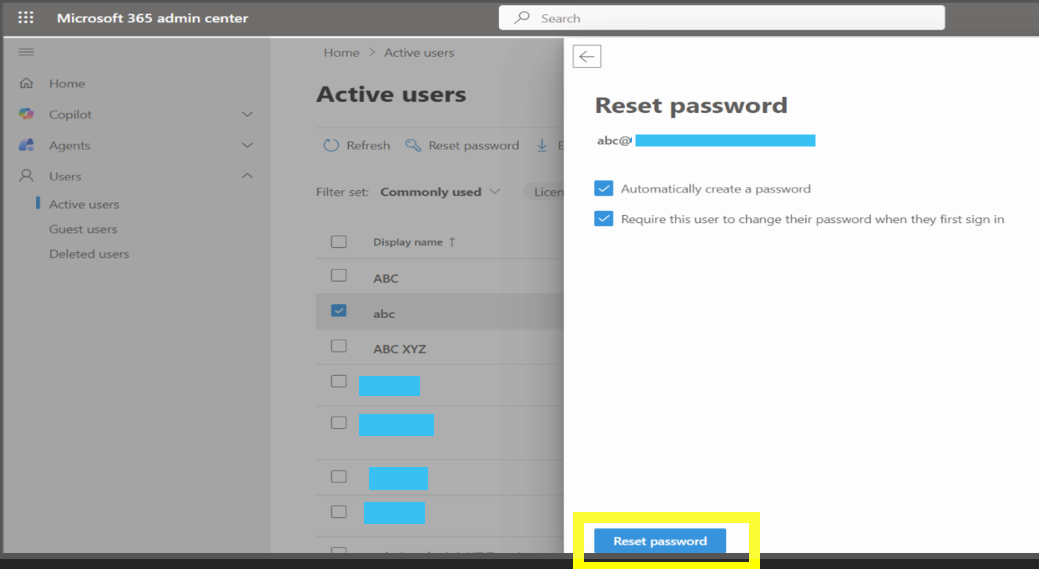Click the back arrow in Reset password panel

[x=587, y=57]
